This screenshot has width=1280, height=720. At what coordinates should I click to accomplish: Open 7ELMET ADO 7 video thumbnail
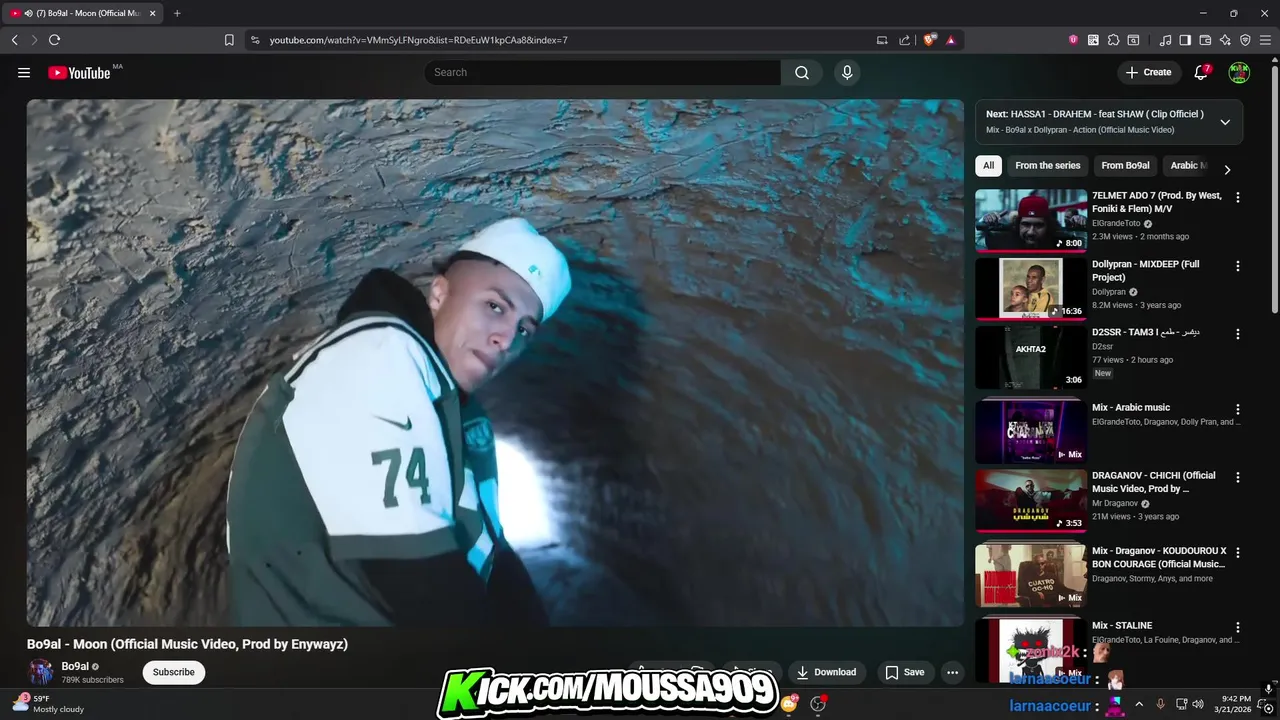pyautogui.click(x=1031, y=220)
